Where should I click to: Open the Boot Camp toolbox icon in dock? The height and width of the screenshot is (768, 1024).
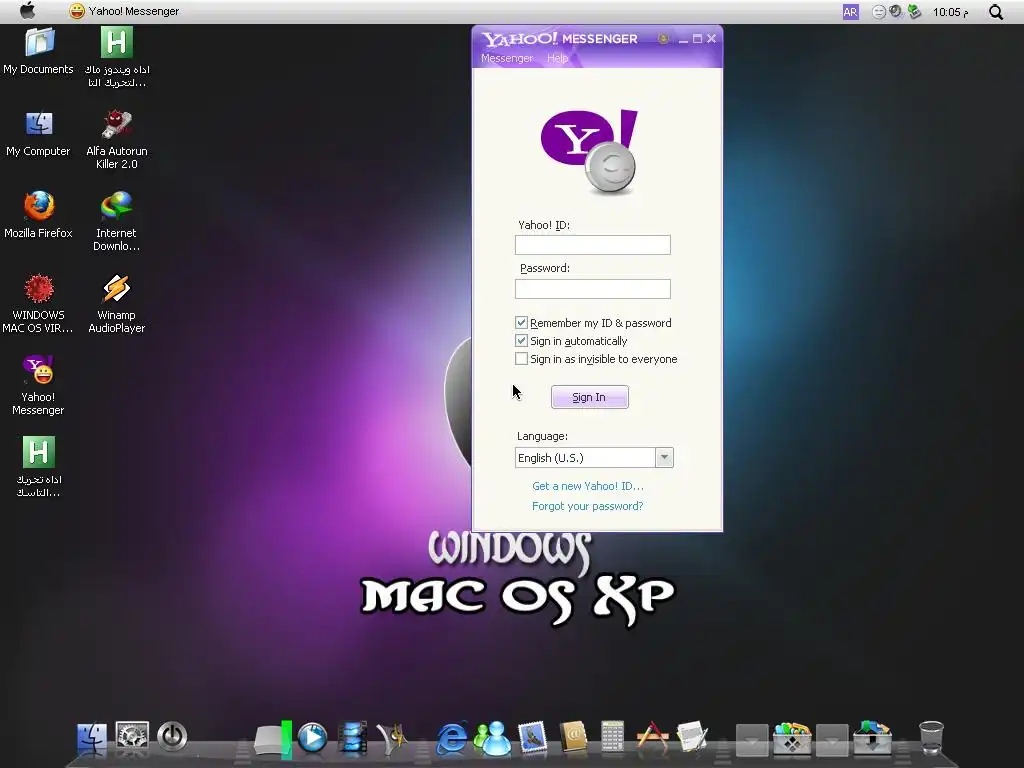(x=792, y=738)
